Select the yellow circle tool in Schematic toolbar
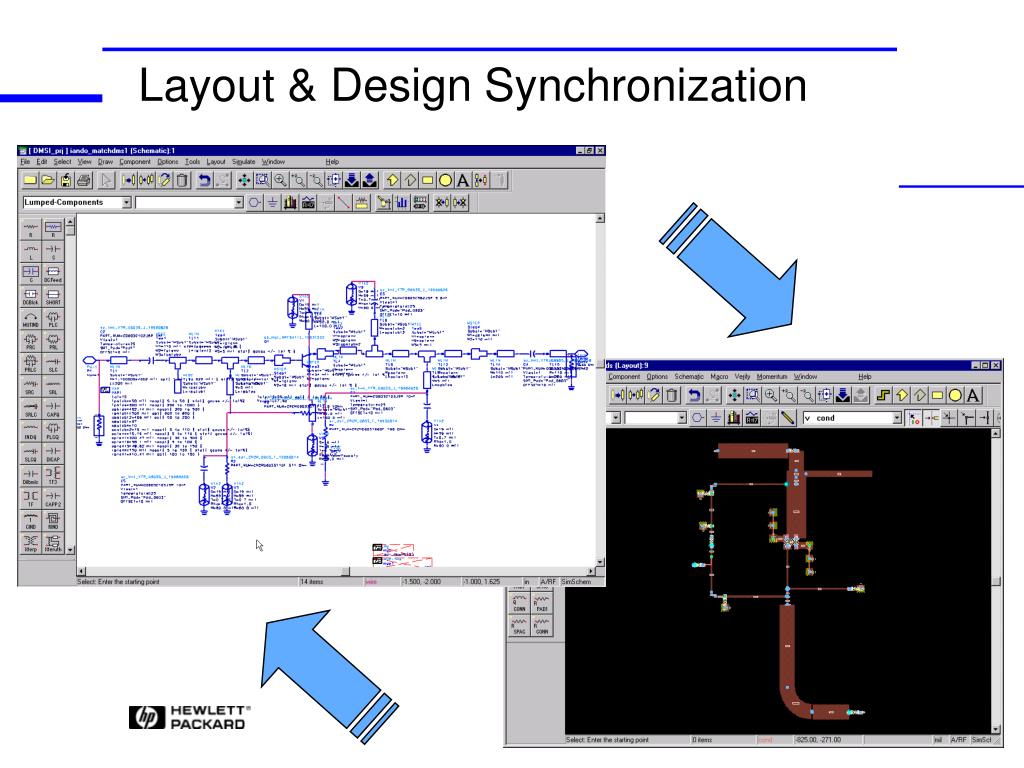 445,180
